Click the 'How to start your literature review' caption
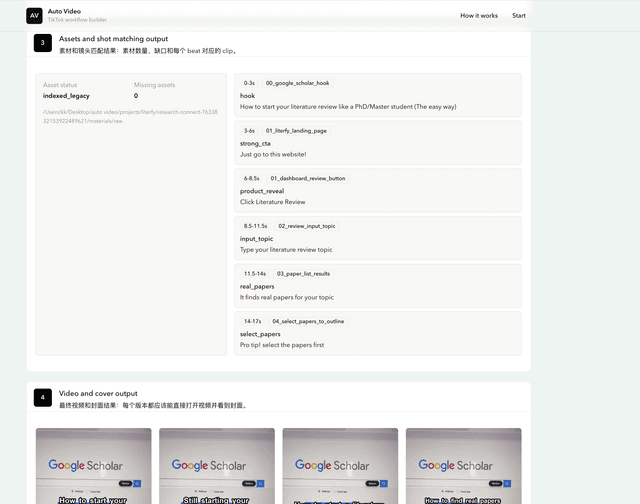 coord(348,107)
